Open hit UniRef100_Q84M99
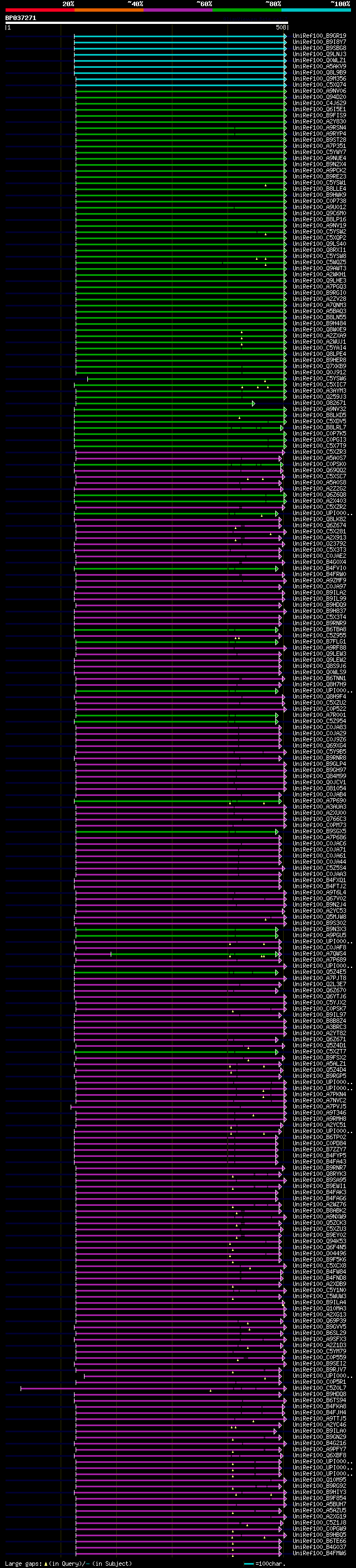This screenshot has width=356, height=1568. coord(319,776)
